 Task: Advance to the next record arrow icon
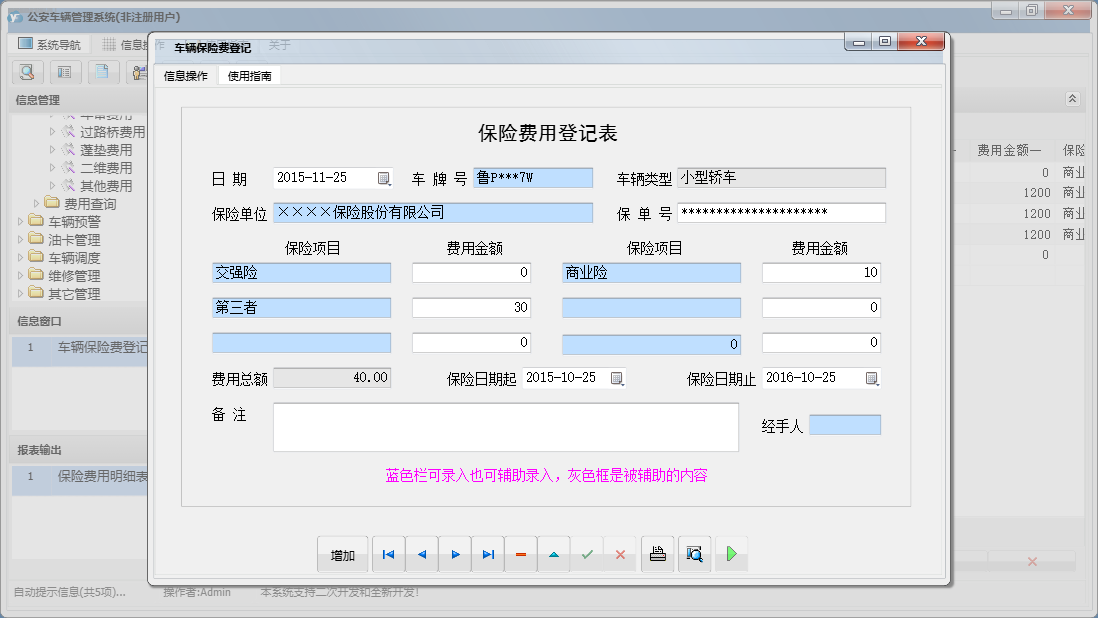(x=454, y=553)
